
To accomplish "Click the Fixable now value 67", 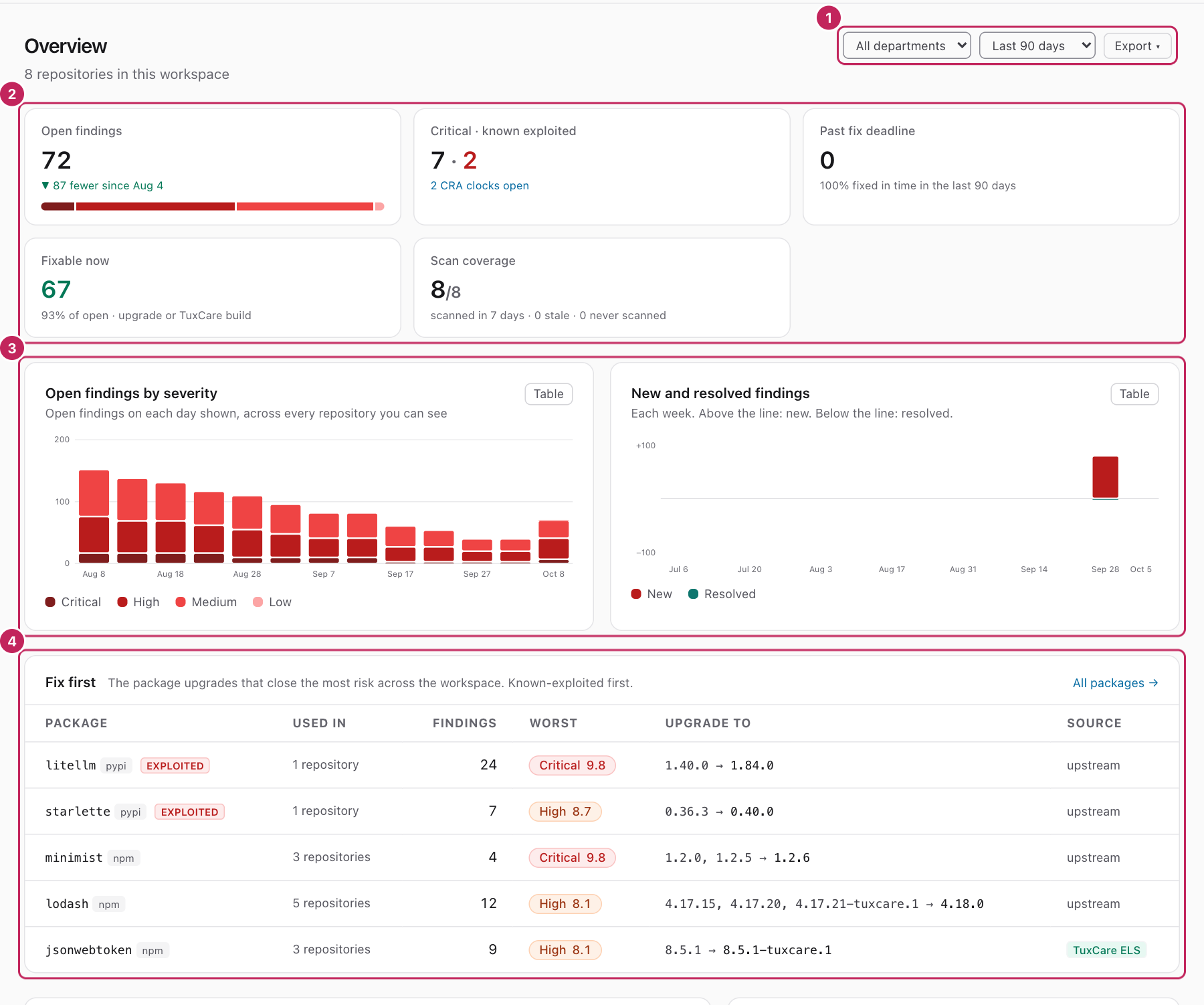I will pos(56,289).
